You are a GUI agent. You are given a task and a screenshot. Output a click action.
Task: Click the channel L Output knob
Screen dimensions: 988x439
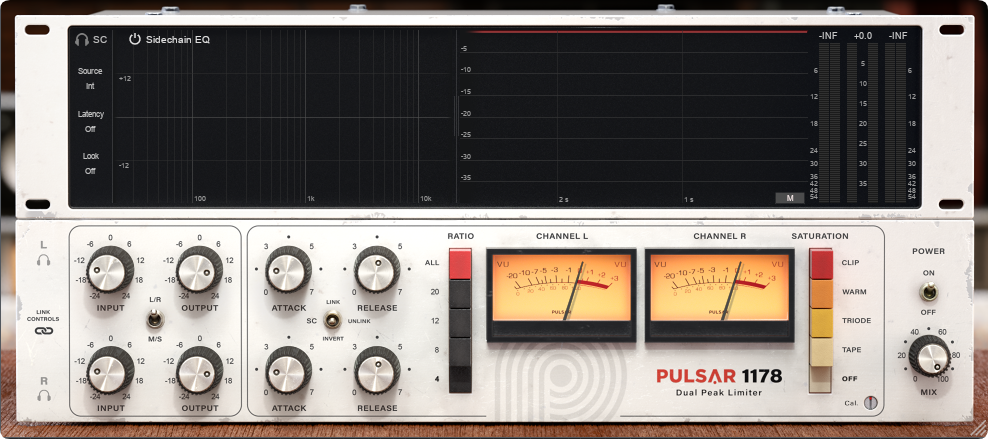[199, 269]
